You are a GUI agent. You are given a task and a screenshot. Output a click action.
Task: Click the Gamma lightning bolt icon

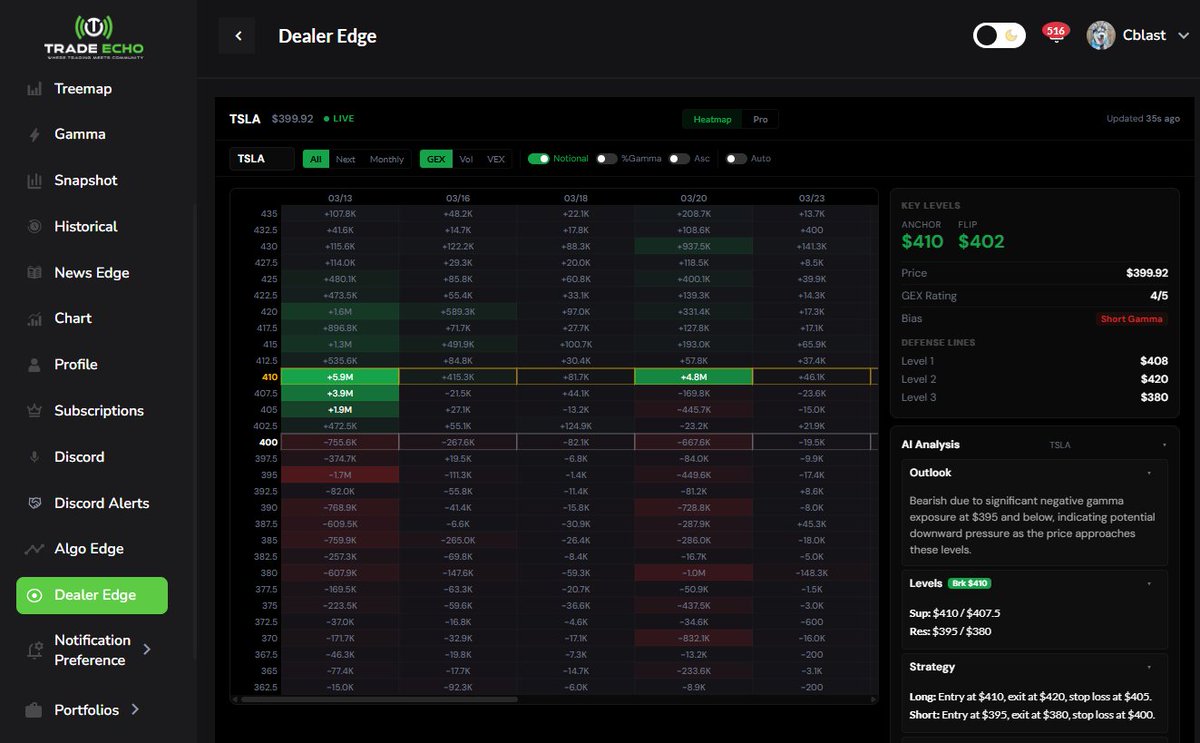pos(34,135)
